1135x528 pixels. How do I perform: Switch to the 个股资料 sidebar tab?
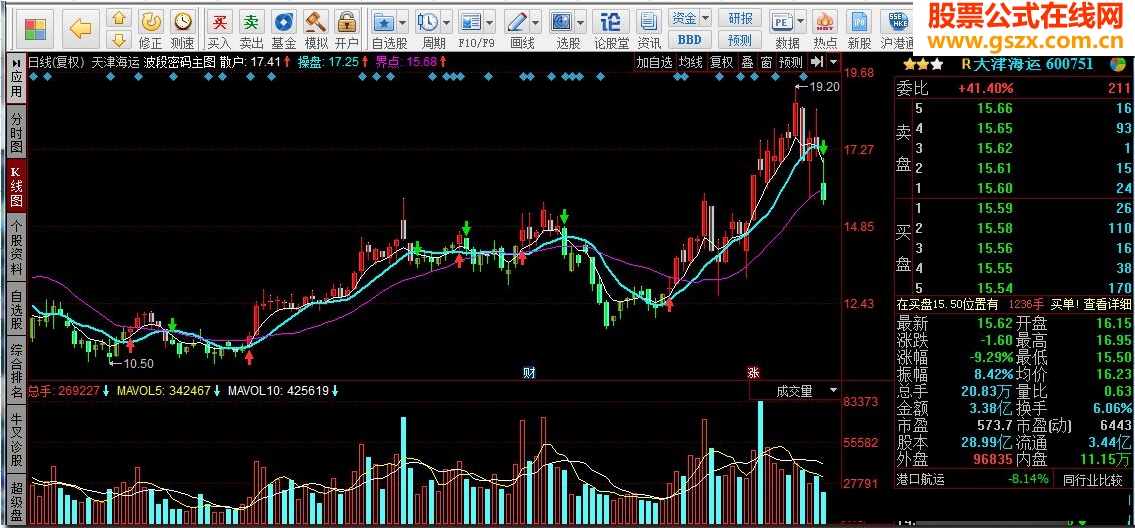click(16, 246)
